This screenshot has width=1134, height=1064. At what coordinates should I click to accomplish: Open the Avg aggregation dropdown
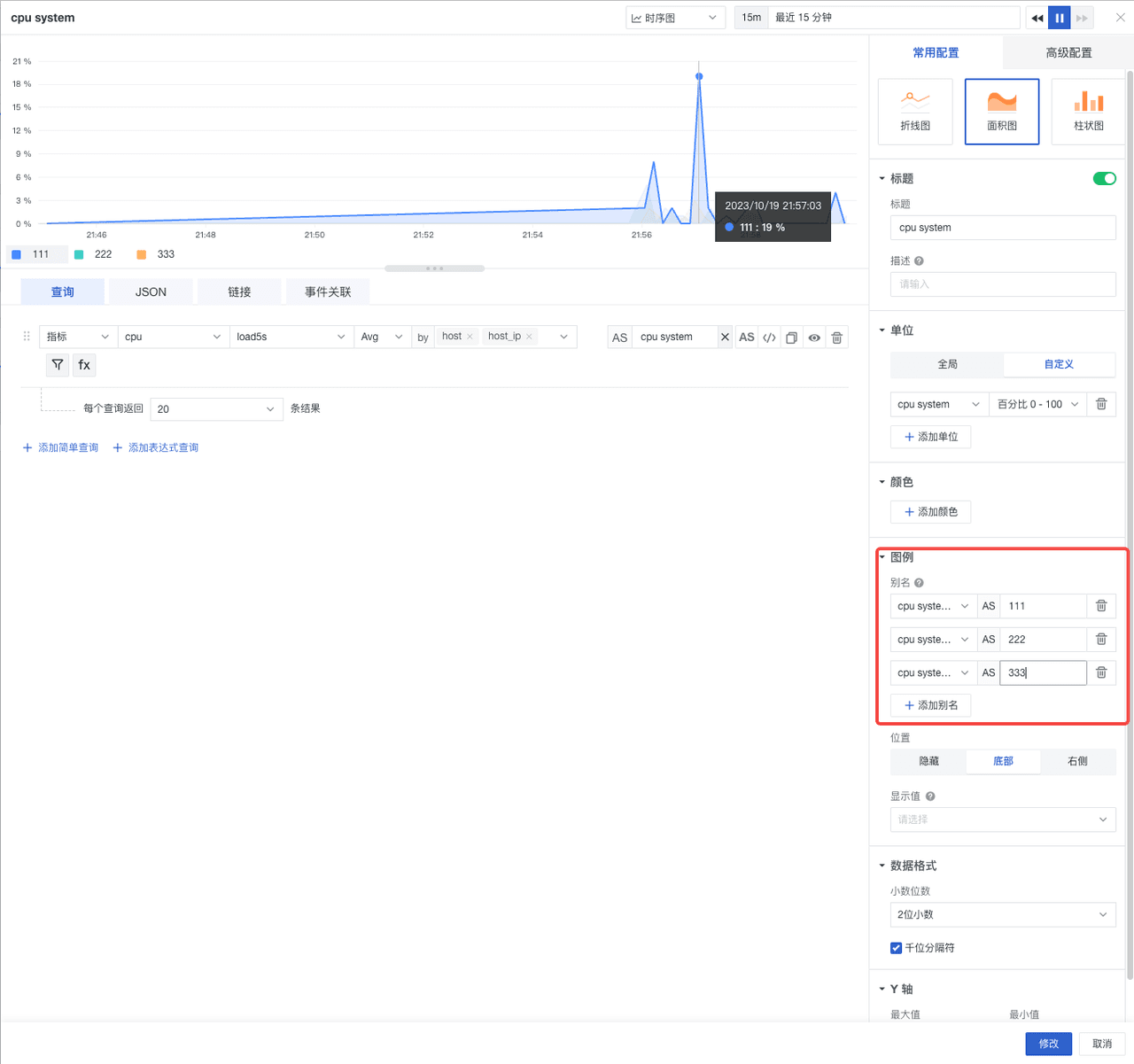[x=382, y=337]
